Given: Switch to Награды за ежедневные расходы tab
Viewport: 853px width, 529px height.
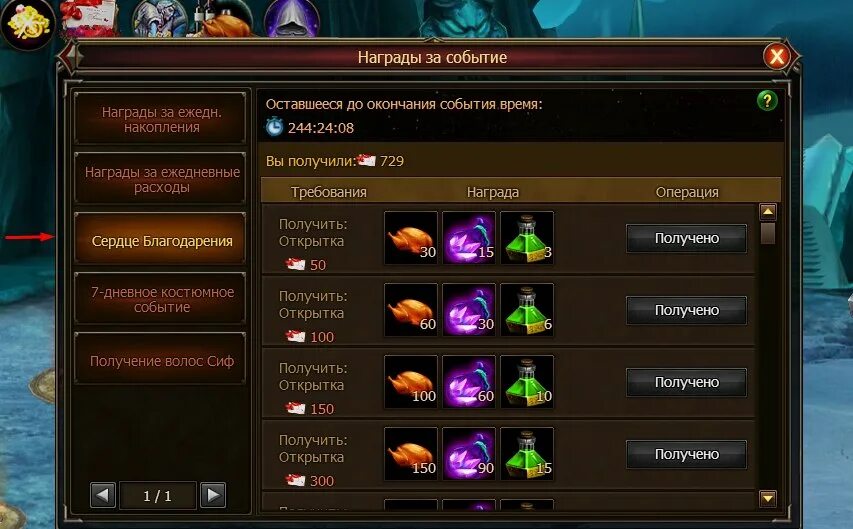Looking at the screenshot, I should 161,179.
